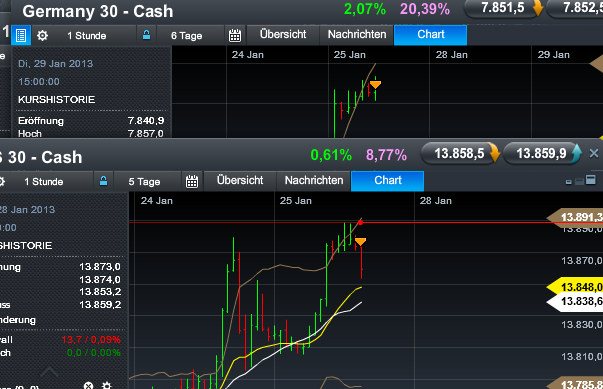This screenshot has height=389, width=603.
Task: Click the 13.830,0 axis label
Action: [x=582, y=325]
